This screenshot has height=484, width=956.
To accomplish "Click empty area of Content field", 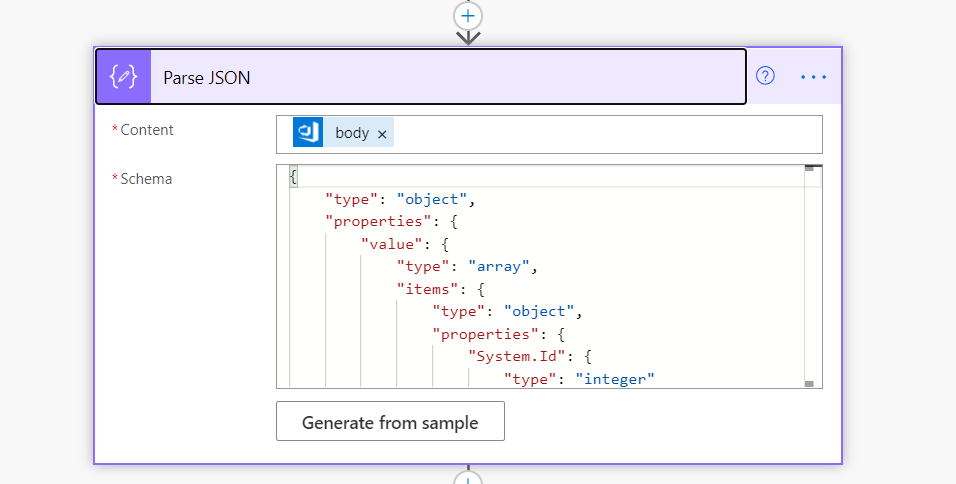I will click(x=607, y=134).
